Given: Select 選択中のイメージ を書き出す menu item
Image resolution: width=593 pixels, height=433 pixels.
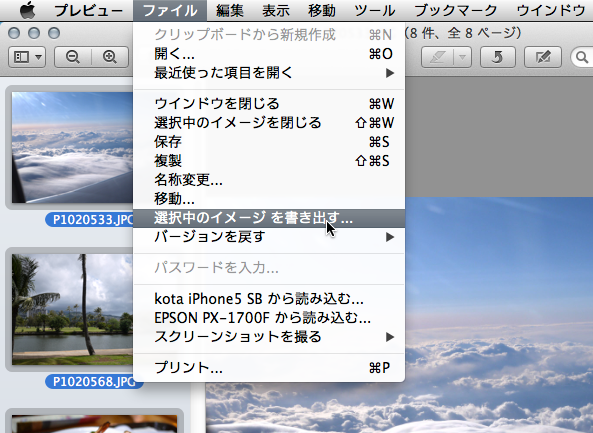Looking at the screenshot, I should point(269,218).
